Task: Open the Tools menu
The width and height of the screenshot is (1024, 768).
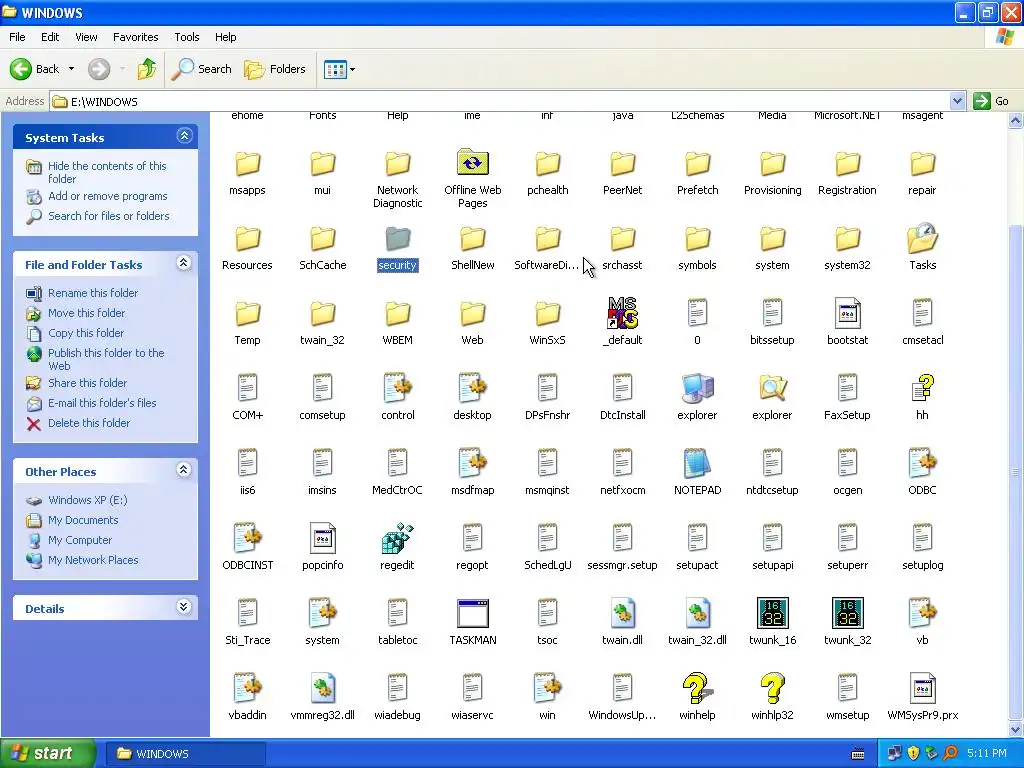Action: 186,37
